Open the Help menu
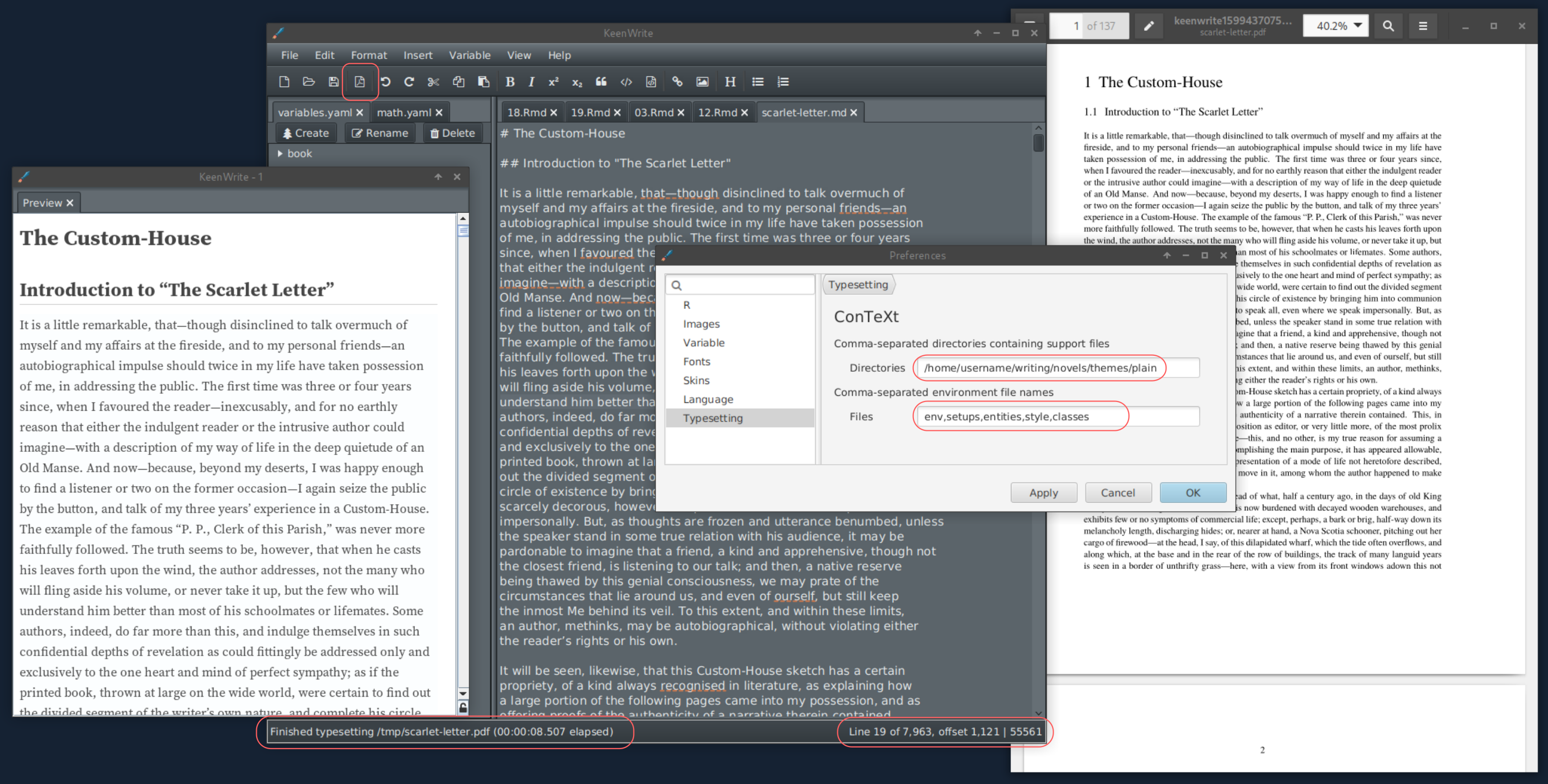The image size is (1548, 784). click(x=560, y=55)
